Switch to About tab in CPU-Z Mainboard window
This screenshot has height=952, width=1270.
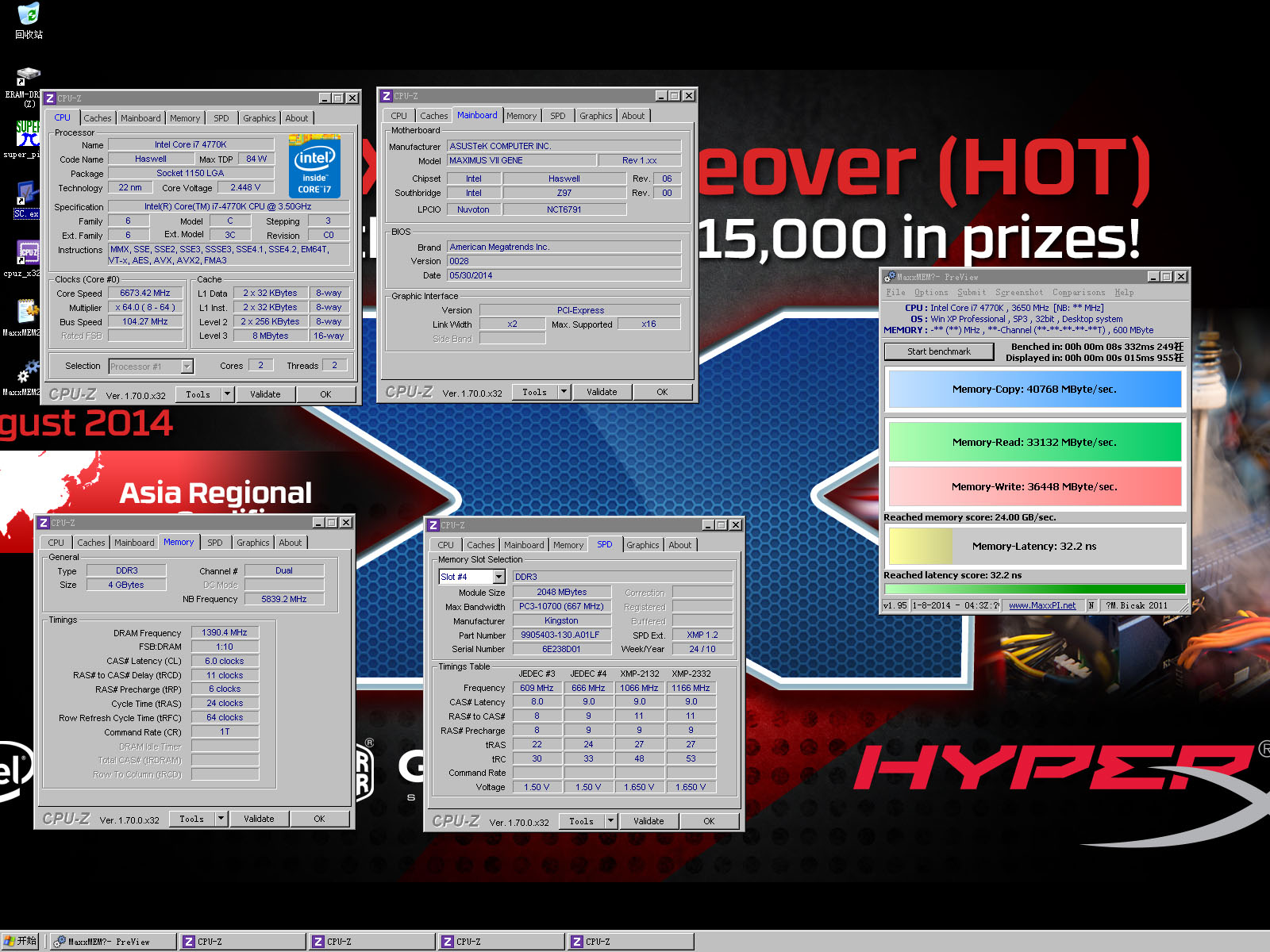pos(633,116)
